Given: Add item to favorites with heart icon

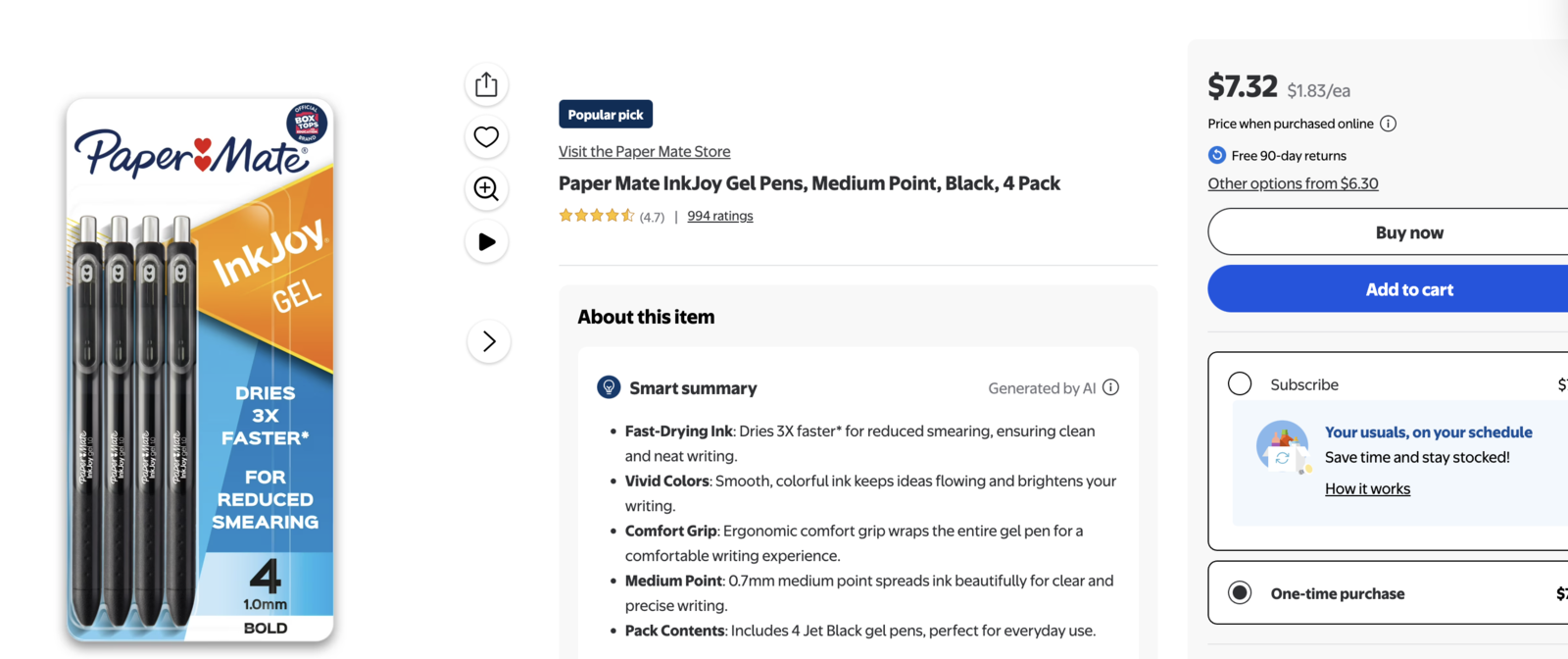Looking at the screenshot, I should point(486,137).
